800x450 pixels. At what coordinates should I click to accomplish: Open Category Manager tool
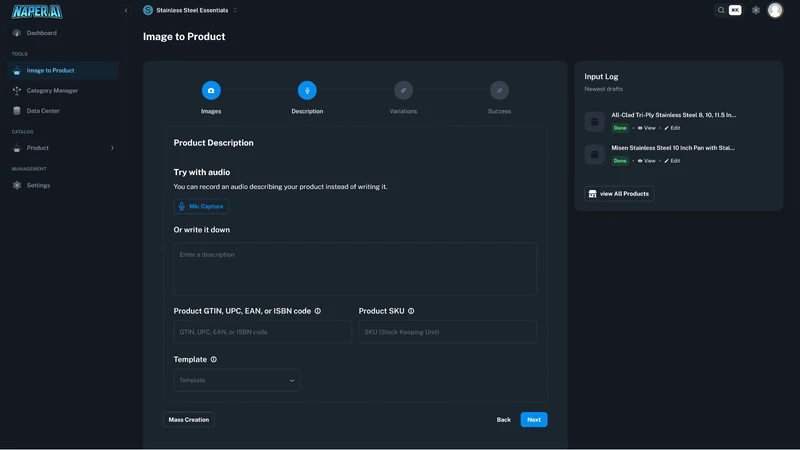click(x=52, y=90)
